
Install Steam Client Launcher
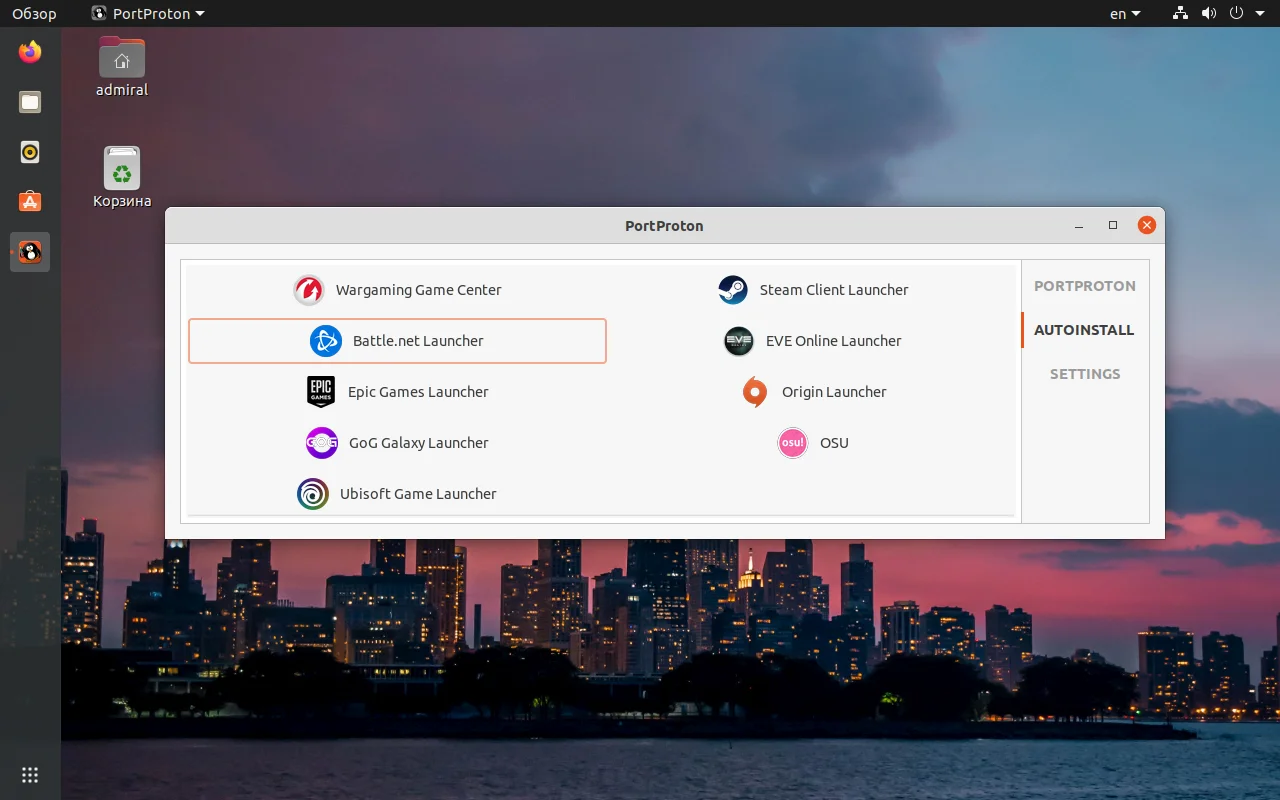coord(813,290)
